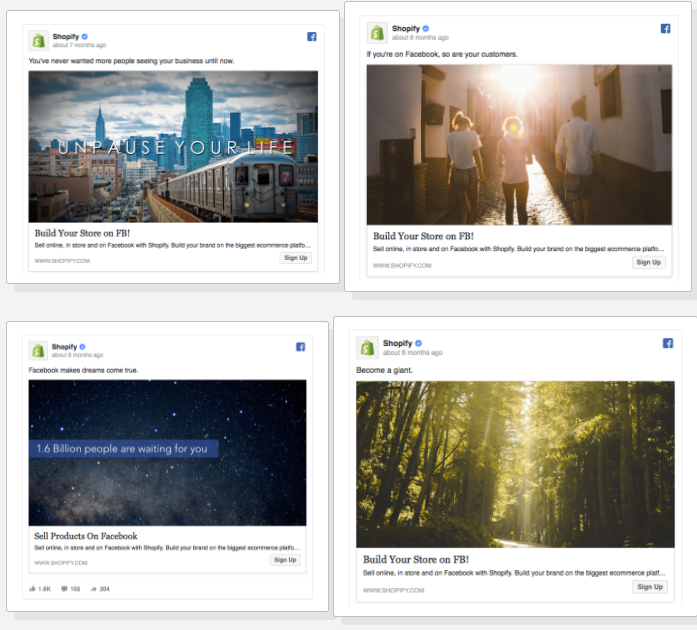Open Shopify page name in alley walkers ad

(x=406, y=28)
